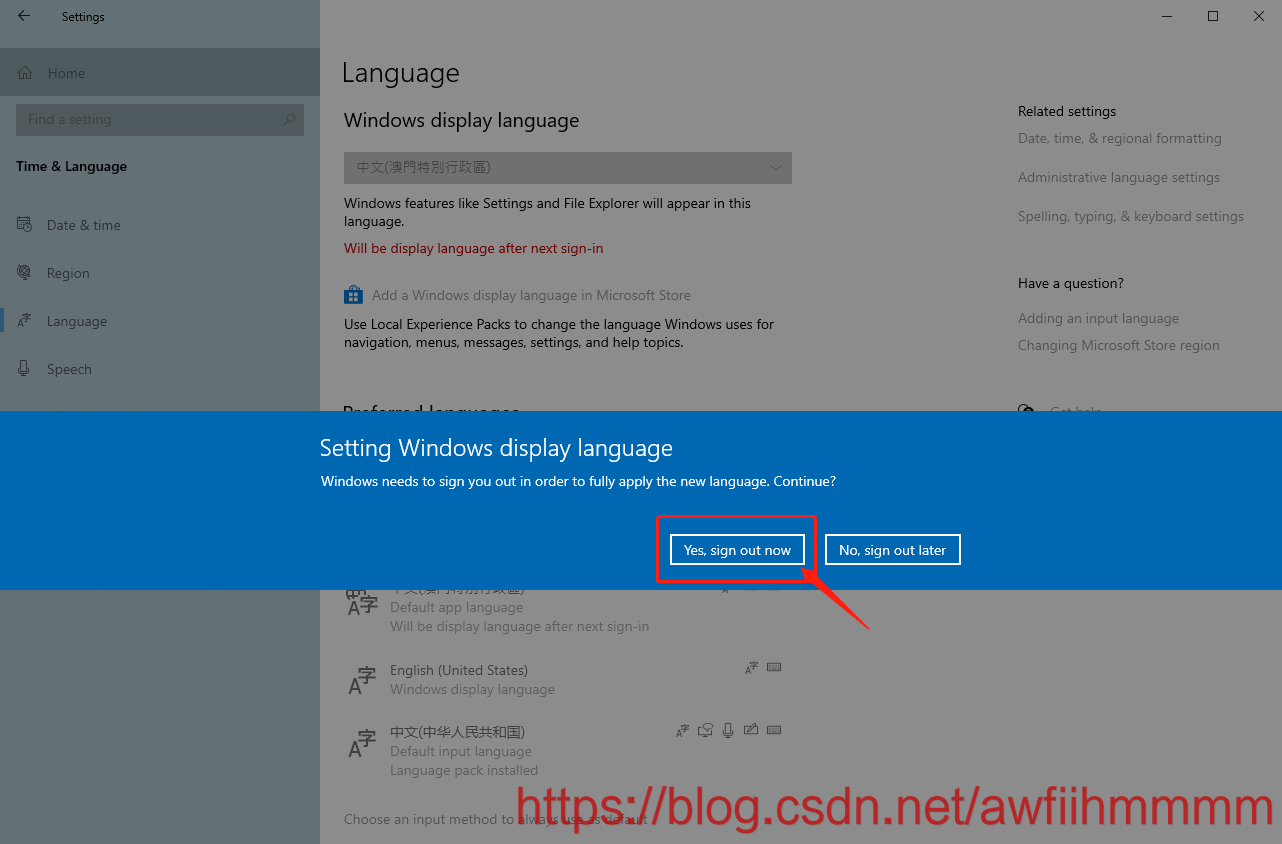
Task: Click display language icon in English row
Action: click(751, 668)
